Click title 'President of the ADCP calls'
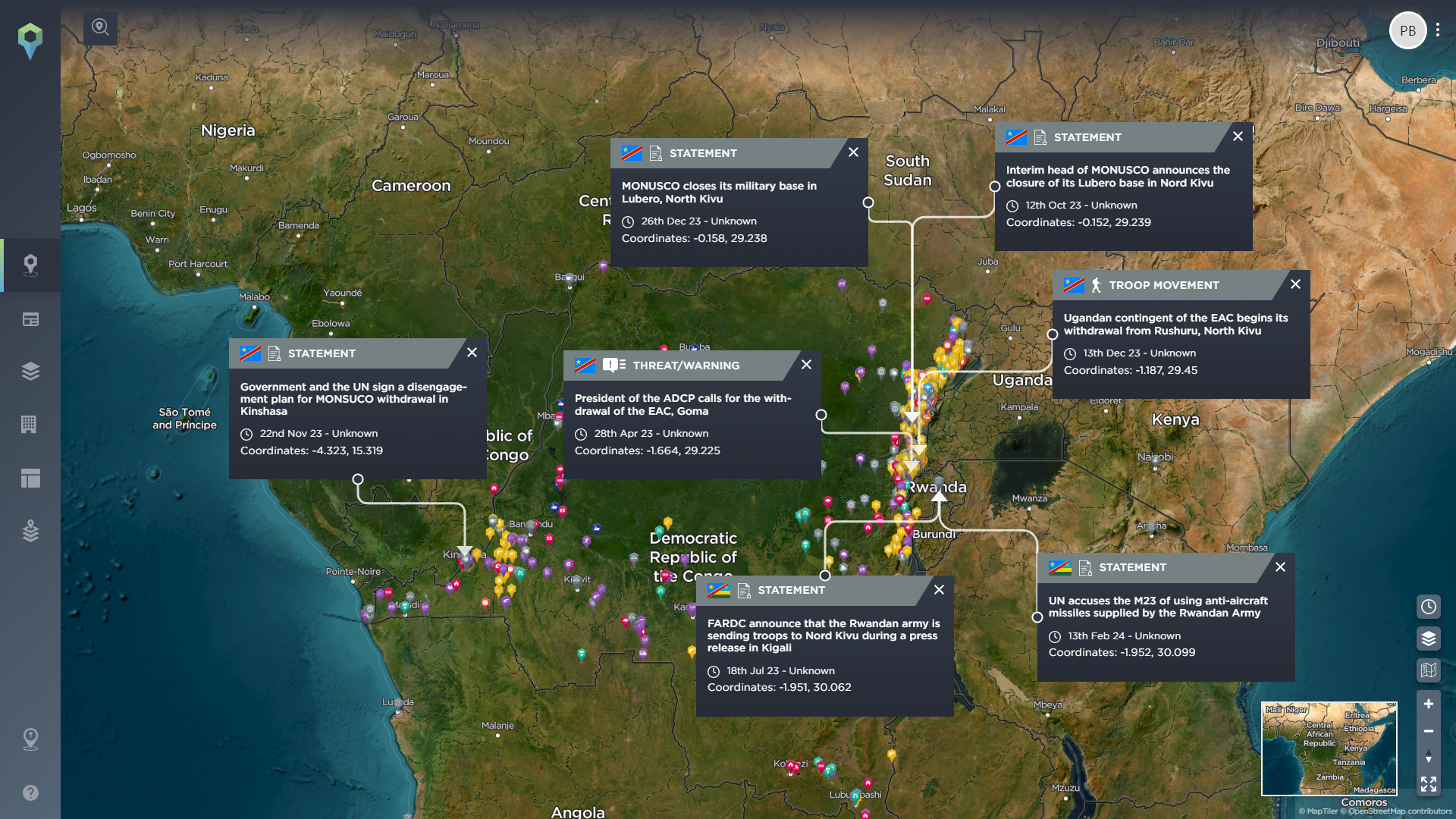 click(x=682, y=404)
